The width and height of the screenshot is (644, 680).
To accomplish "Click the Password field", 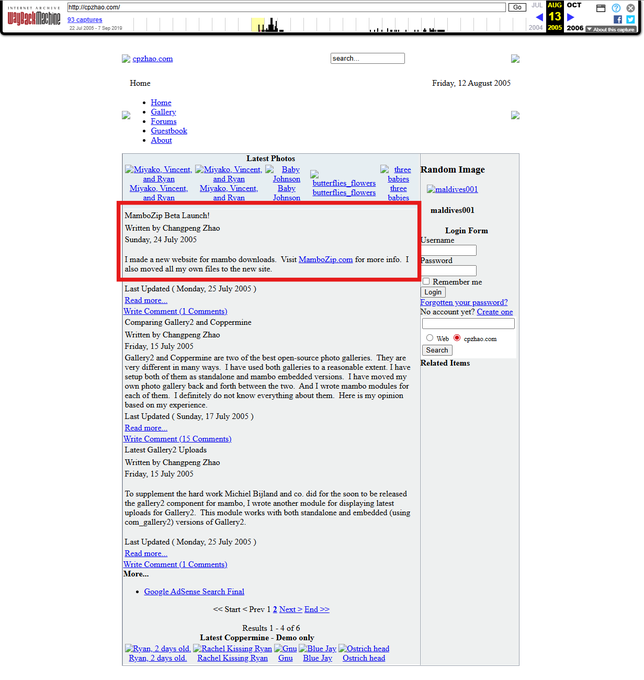I will click(449, 271).
